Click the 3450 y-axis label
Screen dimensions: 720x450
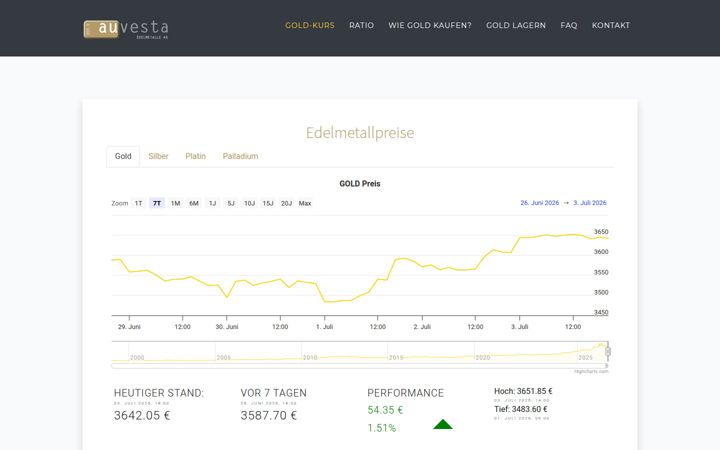[601, 313]
